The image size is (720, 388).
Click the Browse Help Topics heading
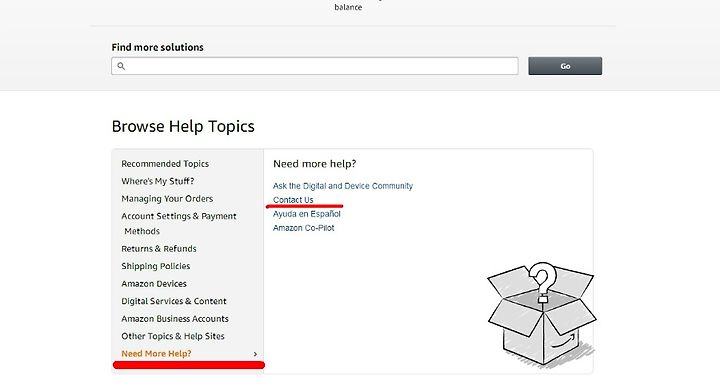(x=183, y=126)
